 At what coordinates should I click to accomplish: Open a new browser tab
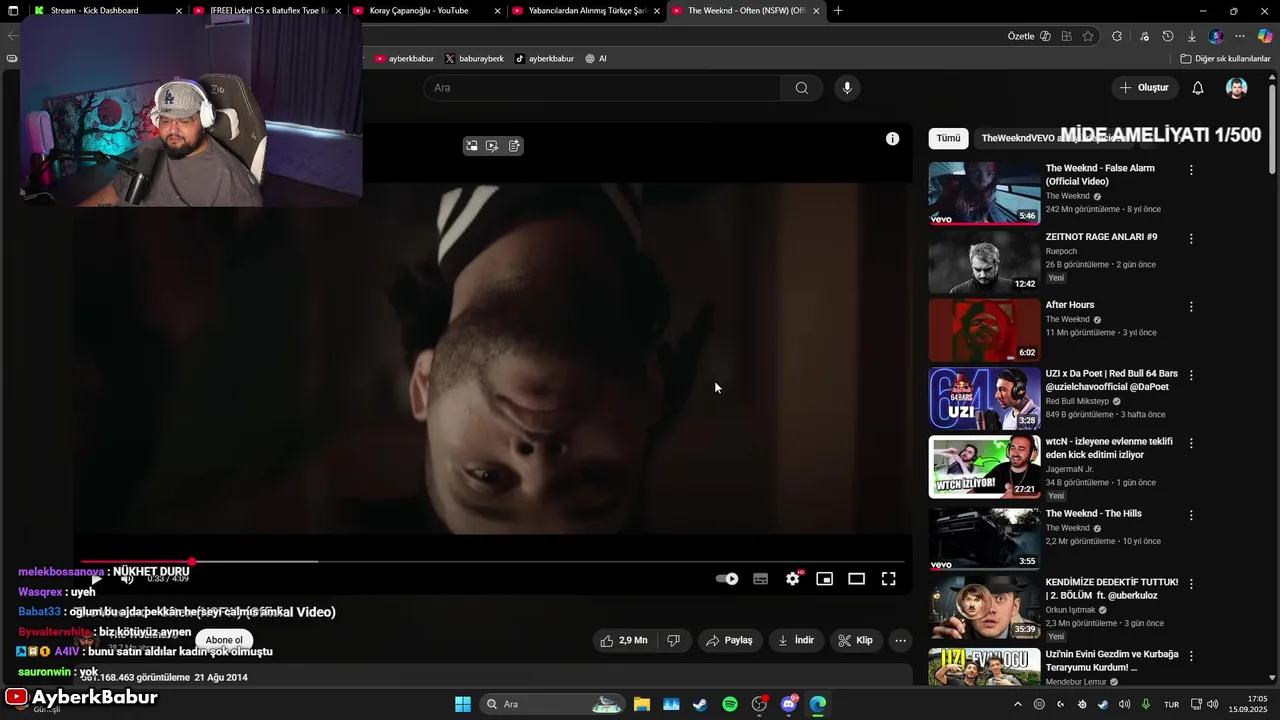[838, 11]
